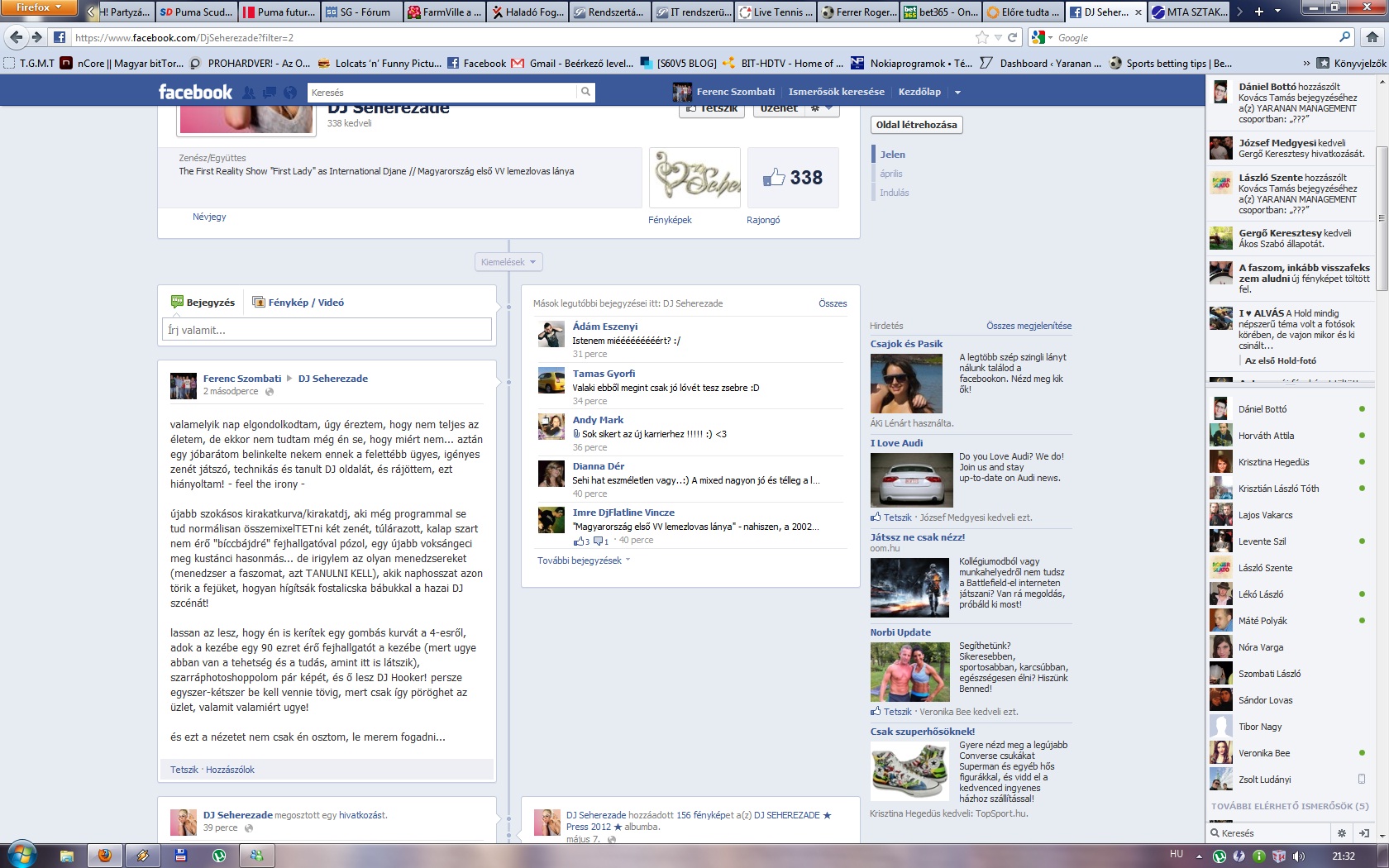1389x868 pixels.
Task: Select the Bejegyzés composer tab
Action: click(x=203, y=303)
